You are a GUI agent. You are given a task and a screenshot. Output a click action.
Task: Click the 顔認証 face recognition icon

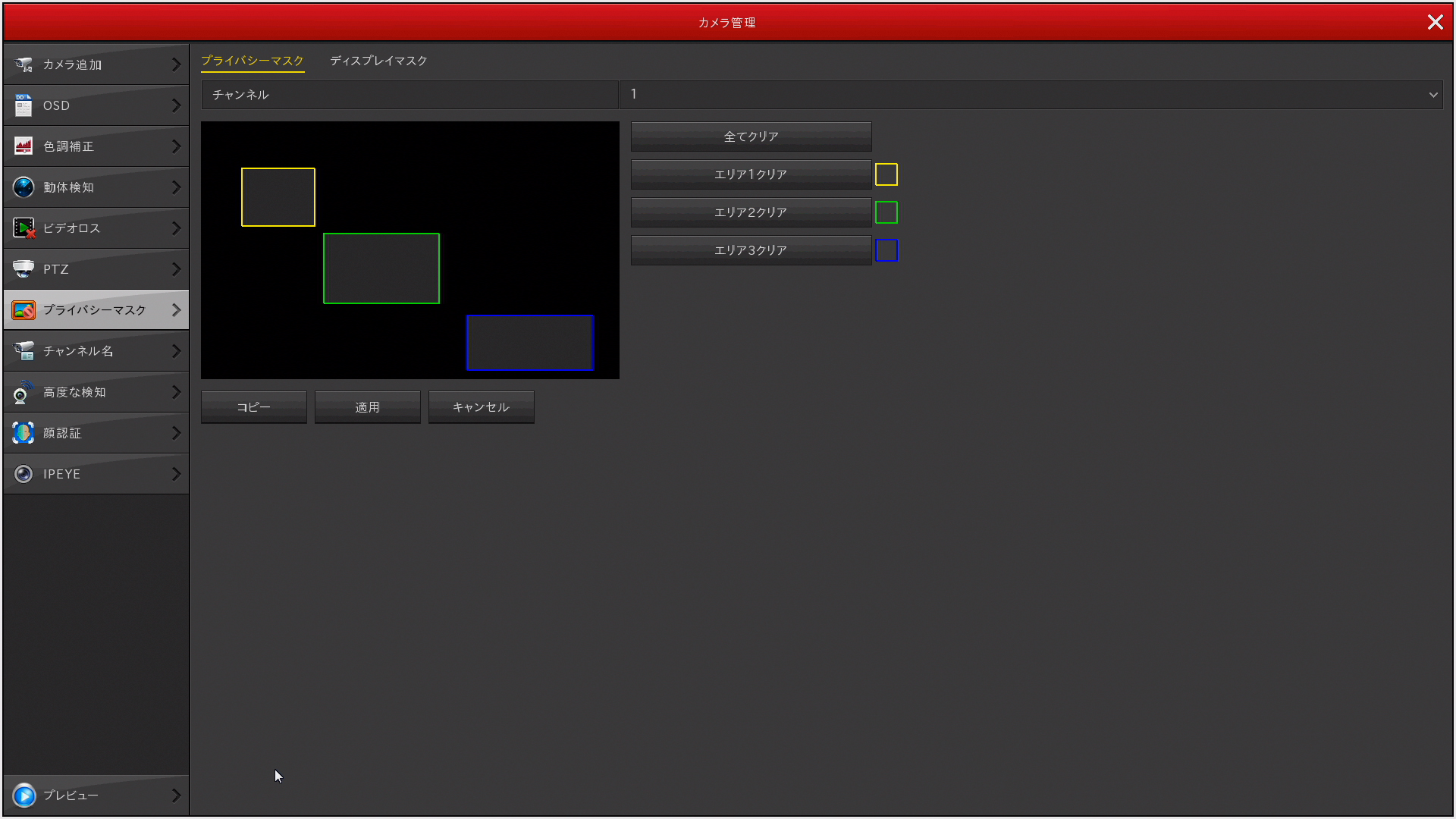(x=24, y=433)
